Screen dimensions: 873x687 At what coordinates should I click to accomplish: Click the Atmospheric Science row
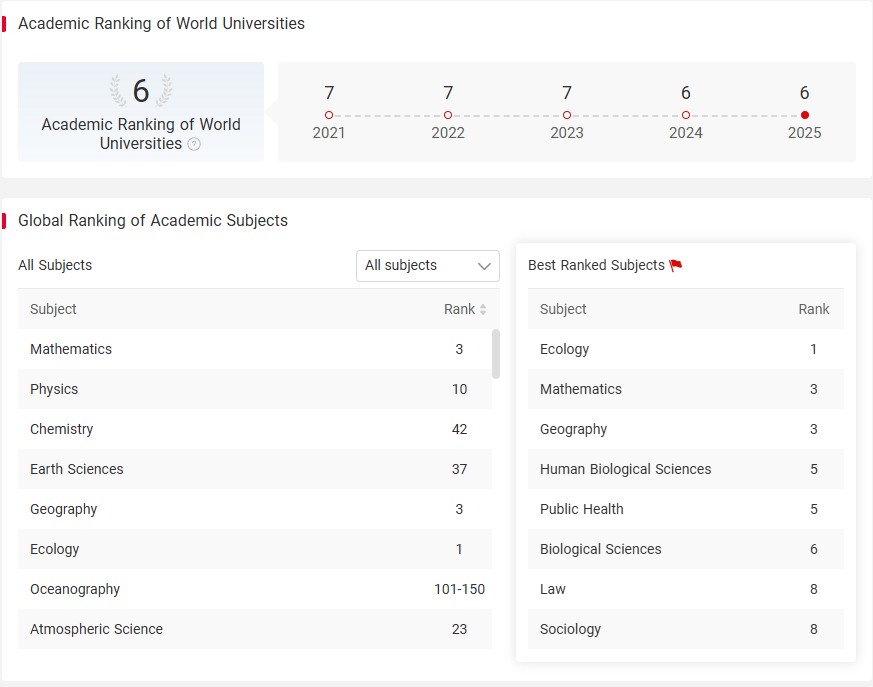coord(255,629)
